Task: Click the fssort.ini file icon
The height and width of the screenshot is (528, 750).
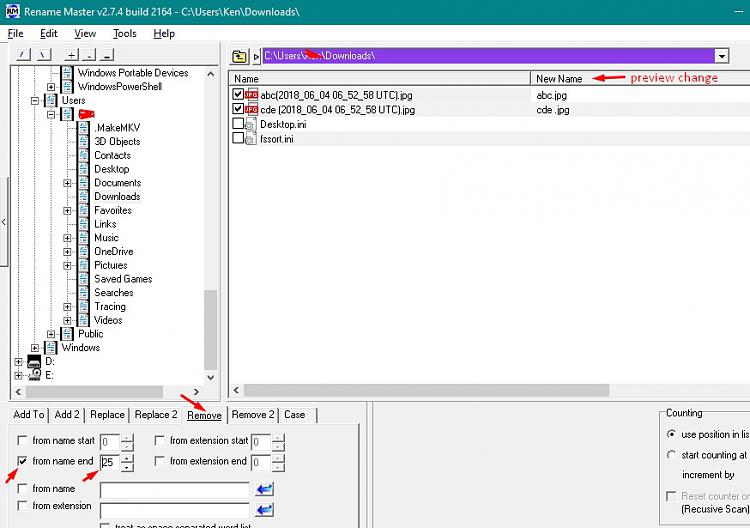Action: [251, 139]
